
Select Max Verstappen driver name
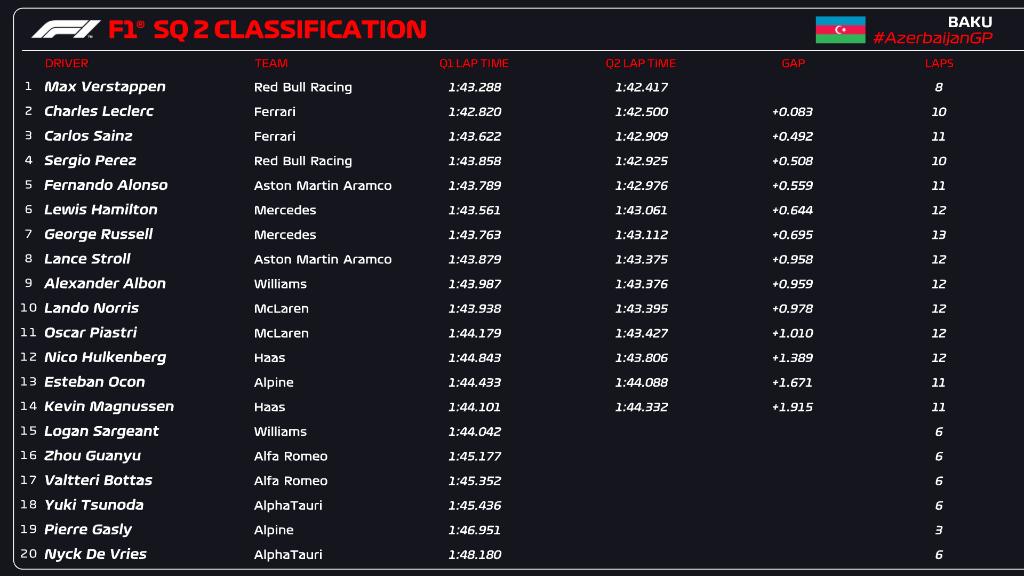coord(105,87)
